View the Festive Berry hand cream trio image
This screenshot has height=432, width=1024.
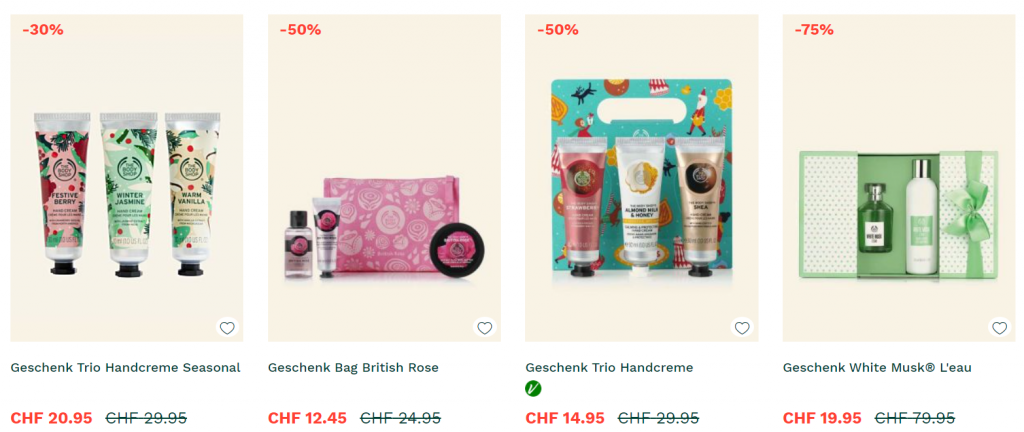(127, 194)
